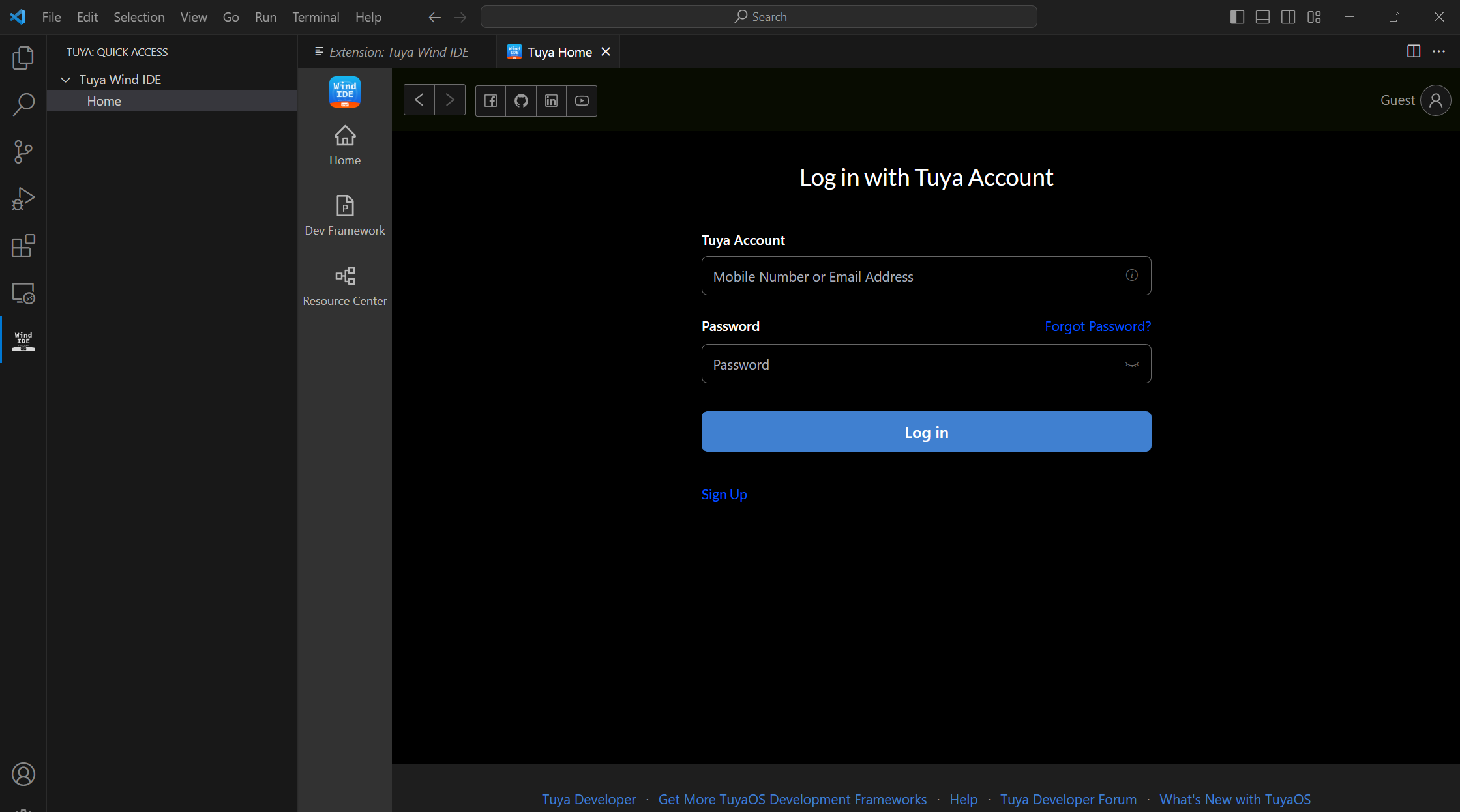Open Customize Layout button
Viewport: 1460px width, 812px height.
click(1314, 17)
